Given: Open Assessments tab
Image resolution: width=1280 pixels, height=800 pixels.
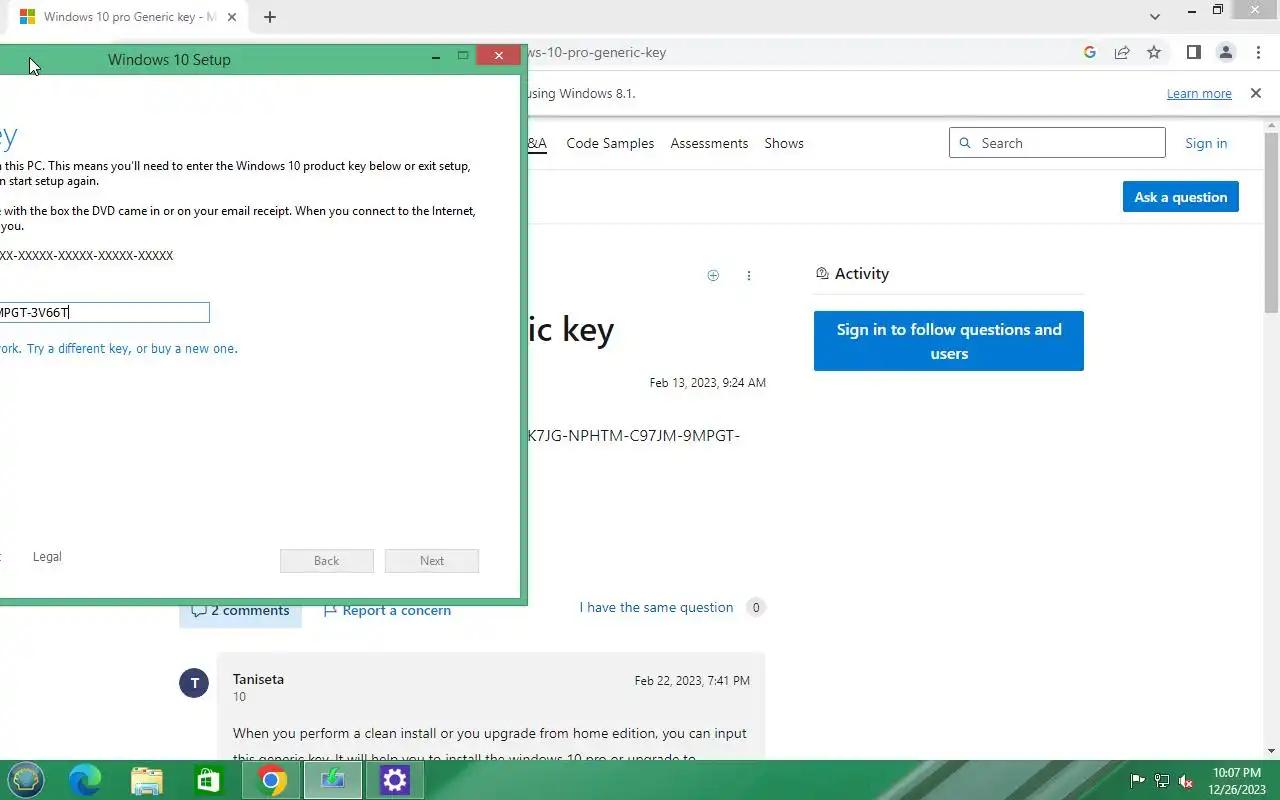Looking at the screenshot, I should (709, 143).
